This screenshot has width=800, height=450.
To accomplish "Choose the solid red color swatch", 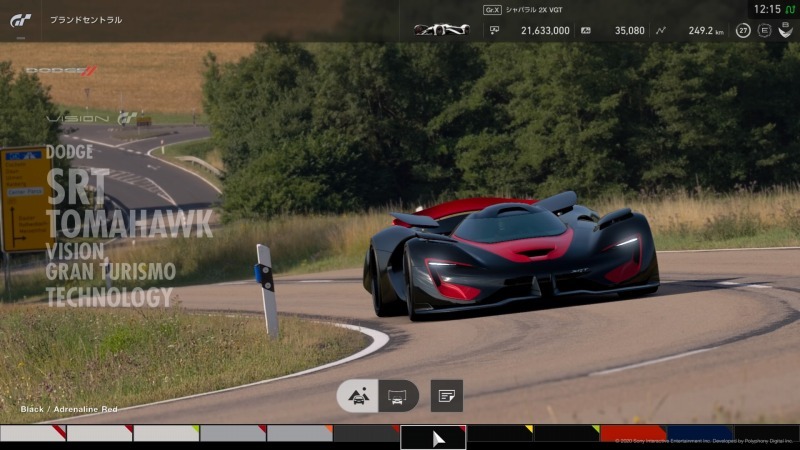I will coord(633,433).
